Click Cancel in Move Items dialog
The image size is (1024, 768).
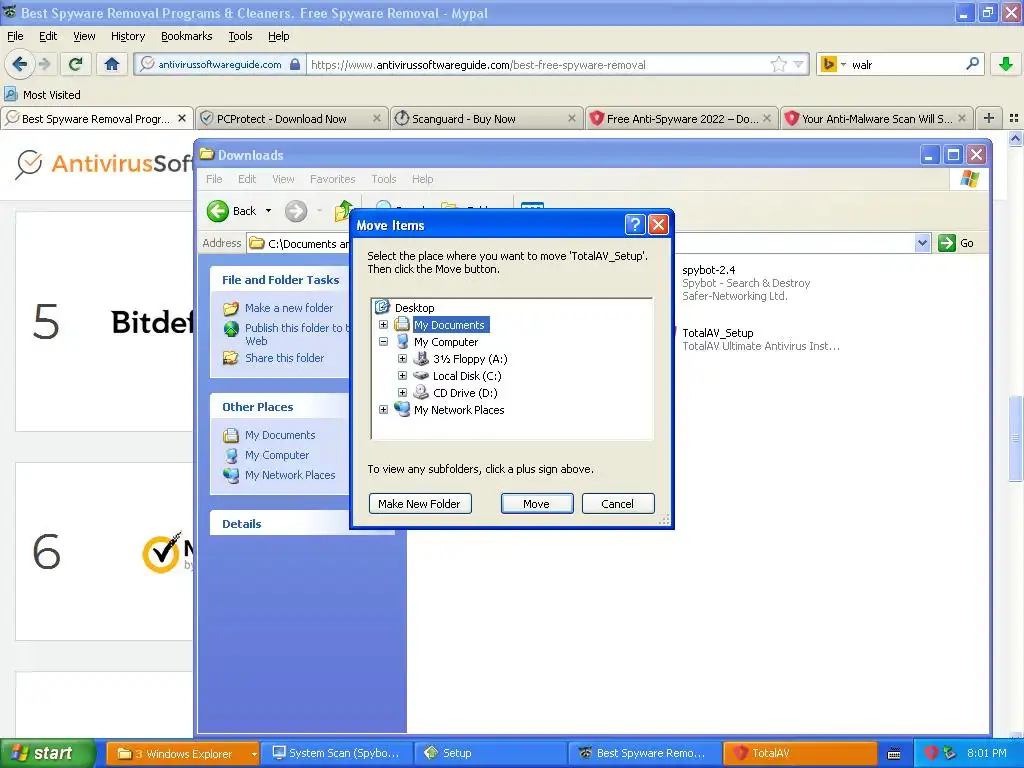pyautogui.click(x=618, y=504)
